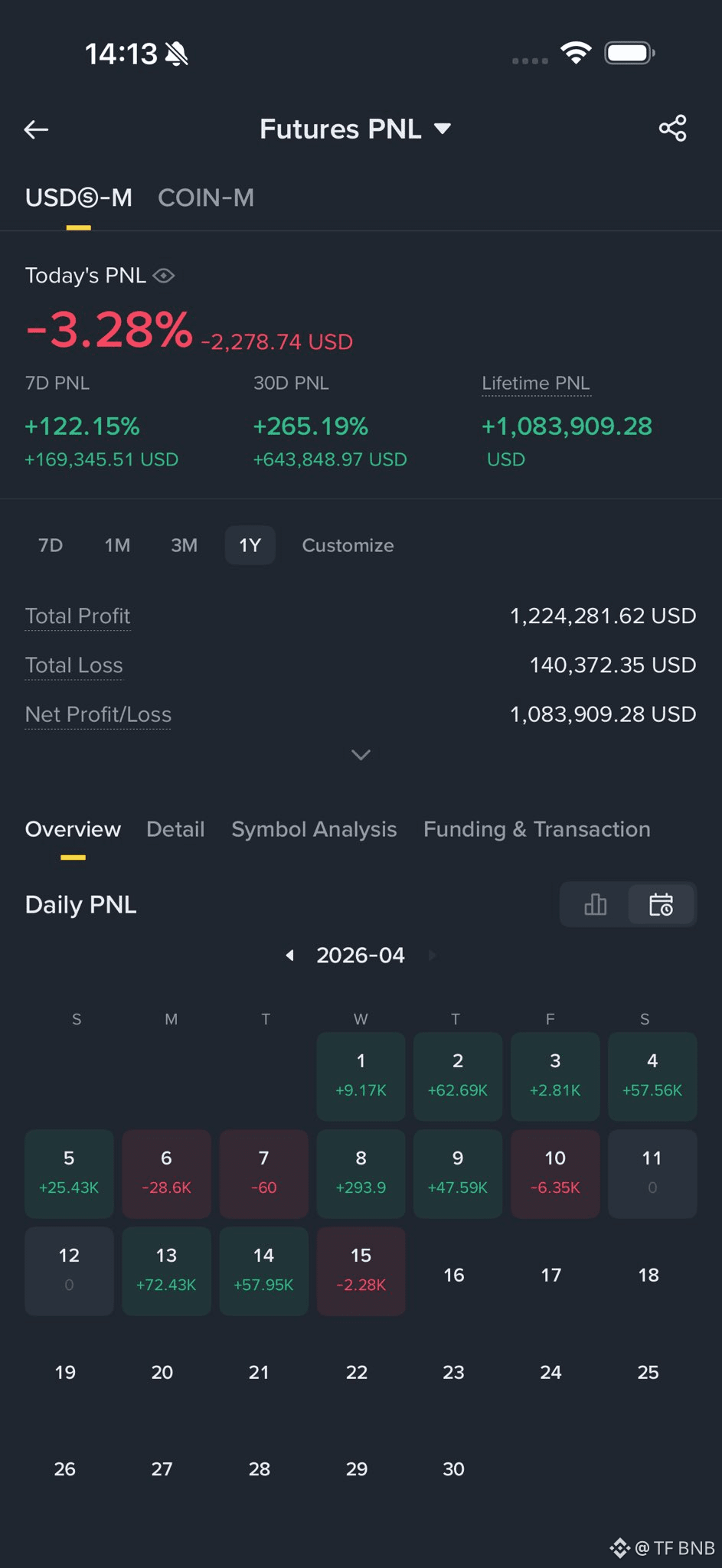722x1568 pixels.
Task: Select the 3M time range
Action: (184, 545)
